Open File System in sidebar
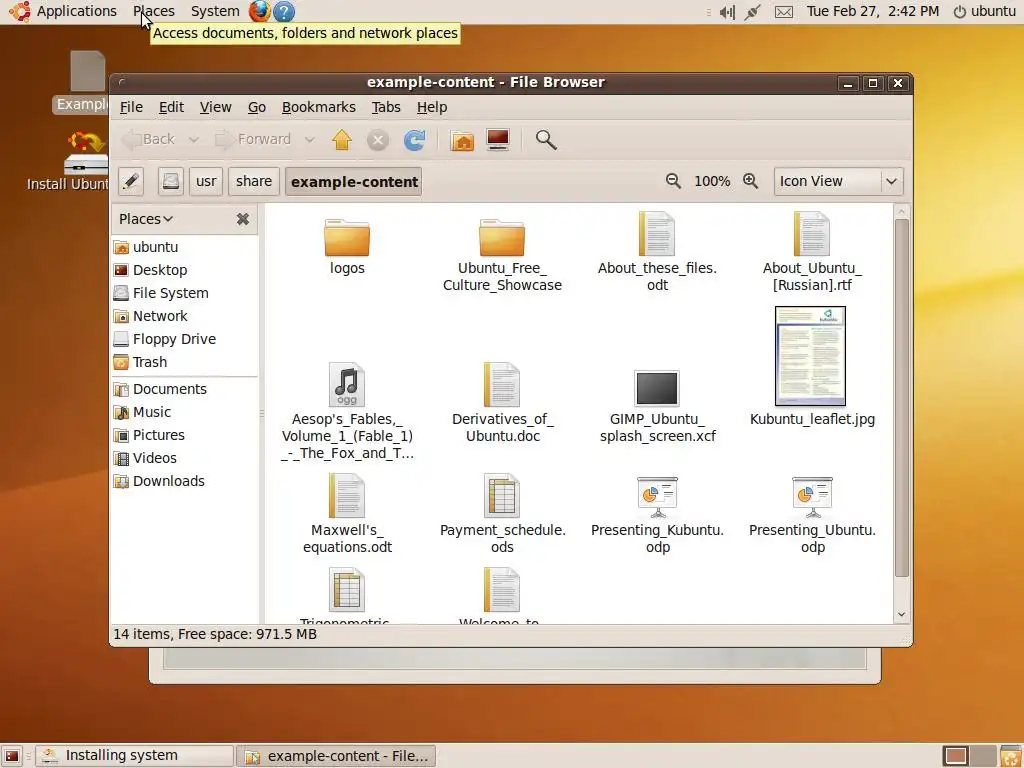Viewport: 1024px width, 768px height. (185, 293)
